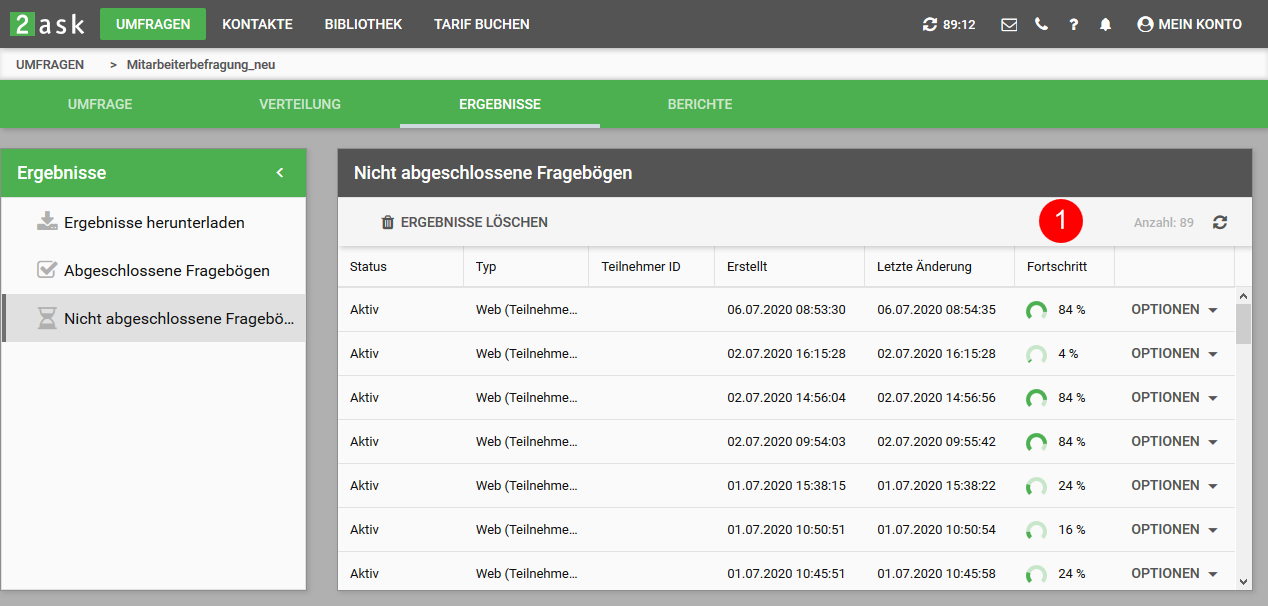Sort by Typ column header
Viewport: 1268px width, 606px height.
(x=526, y=267)
